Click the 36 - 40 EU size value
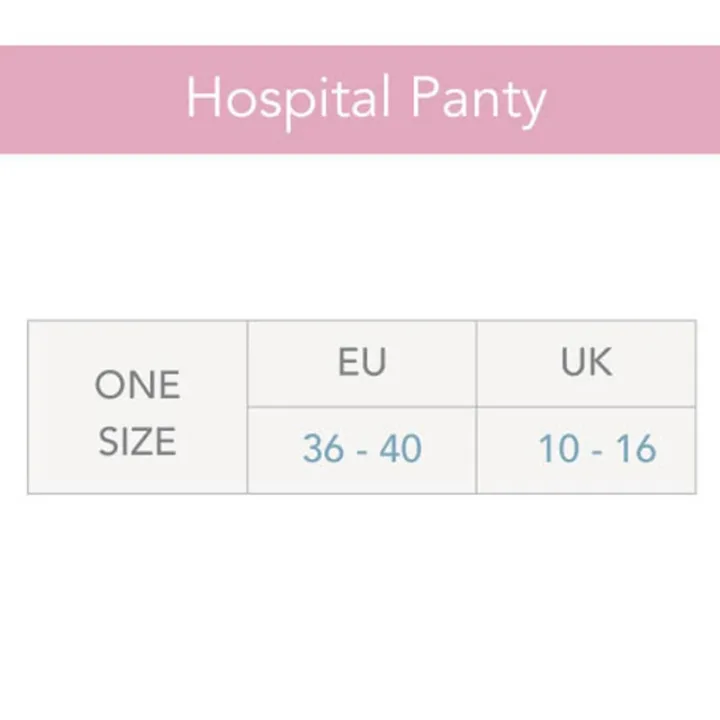The width and height of the screenshot is (720, 720). click(362, 449)
